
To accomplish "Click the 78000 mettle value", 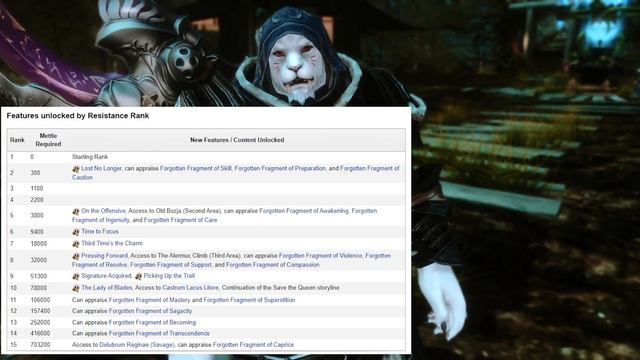I will (x=38, y=288).
